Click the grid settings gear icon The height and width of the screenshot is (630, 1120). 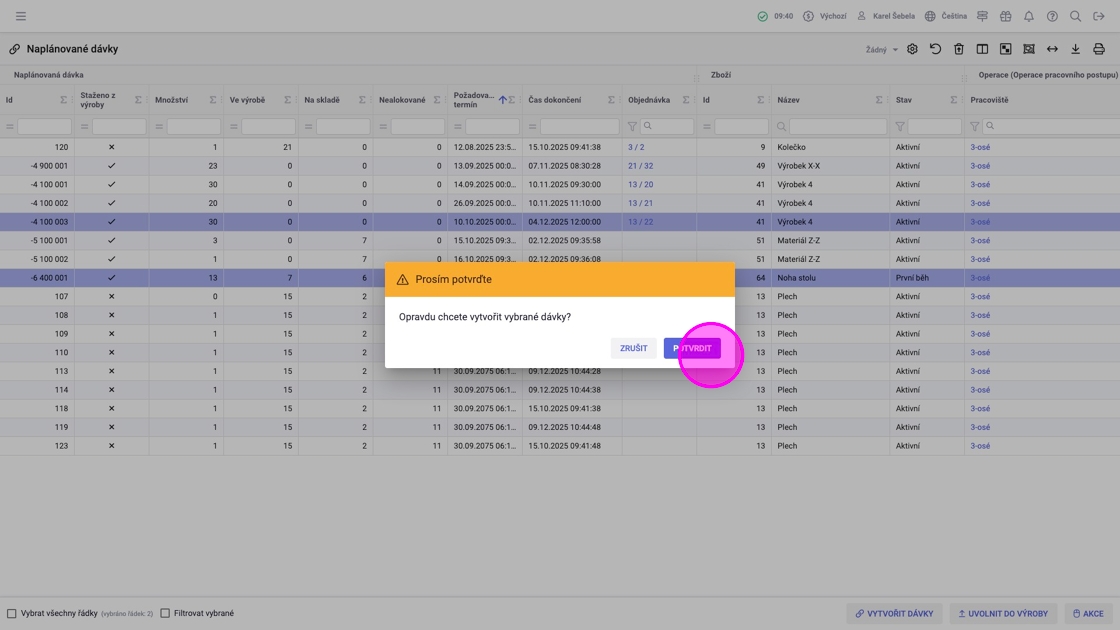[x=912, y=49]
